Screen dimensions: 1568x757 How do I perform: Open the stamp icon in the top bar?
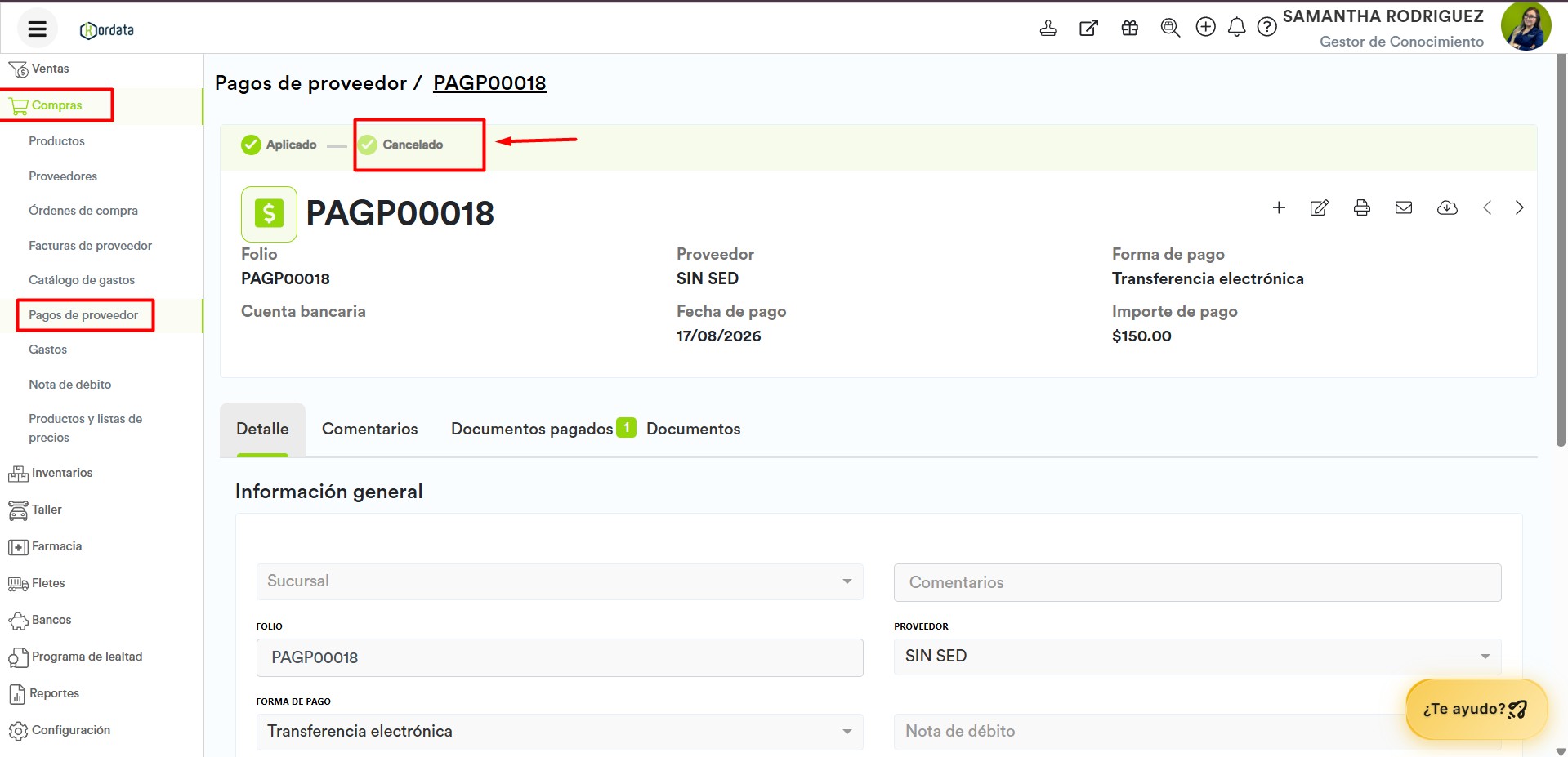1048,28
